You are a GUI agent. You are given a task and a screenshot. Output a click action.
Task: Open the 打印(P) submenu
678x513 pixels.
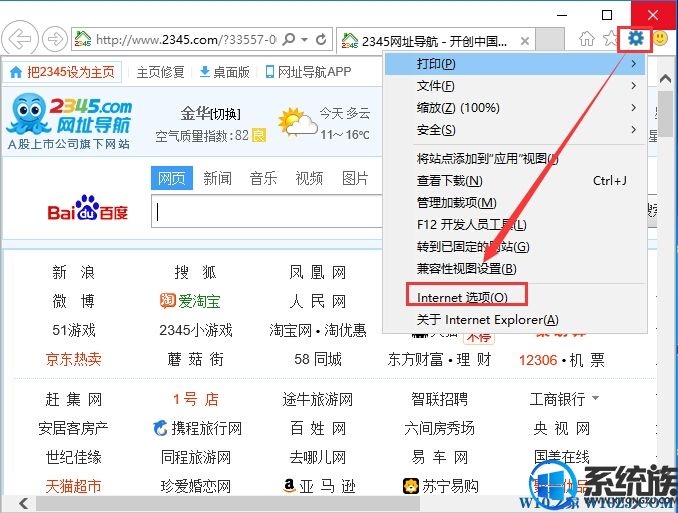click(515, 64)
